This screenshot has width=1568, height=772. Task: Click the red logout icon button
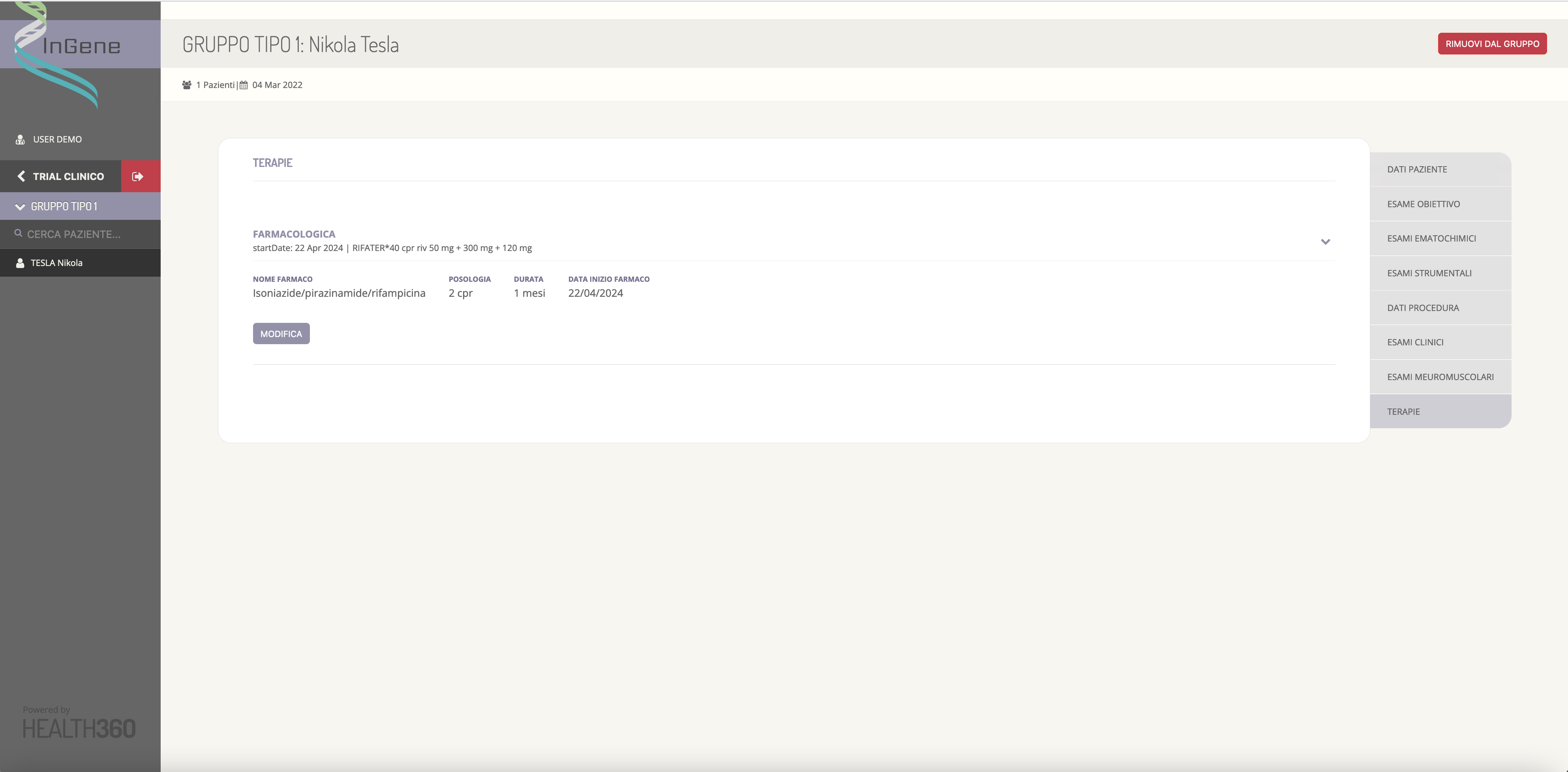pos(141,176)
